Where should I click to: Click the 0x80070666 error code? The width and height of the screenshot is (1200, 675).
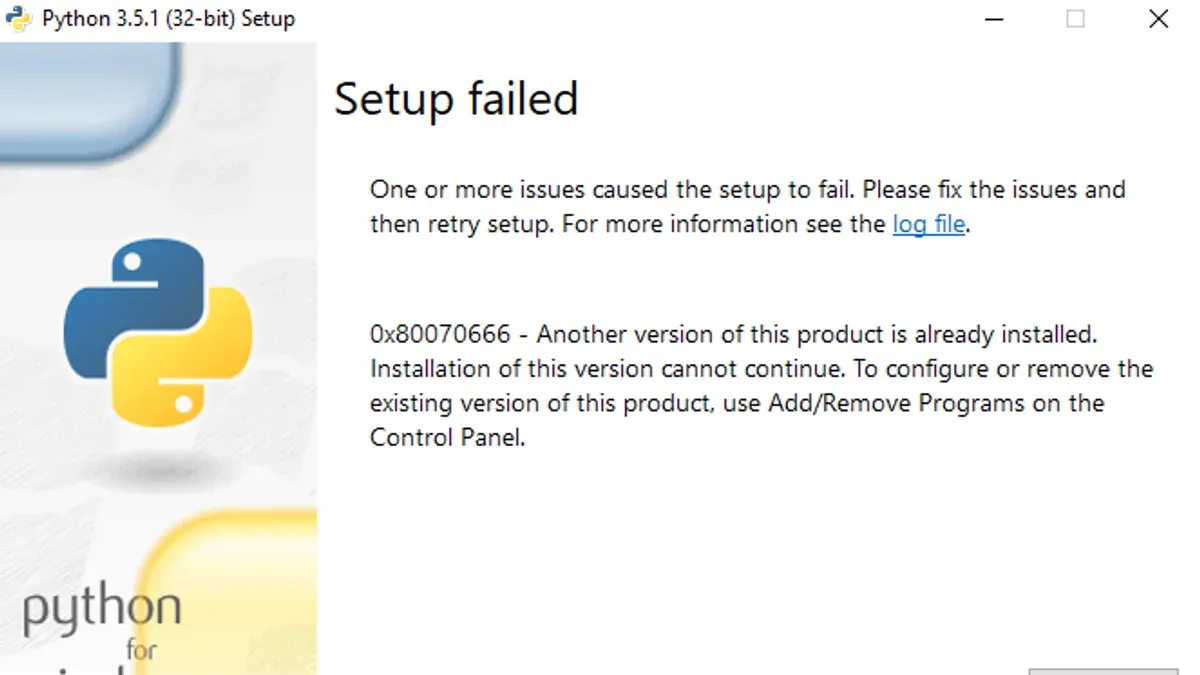pyautogui.click(x=440, y=334)
